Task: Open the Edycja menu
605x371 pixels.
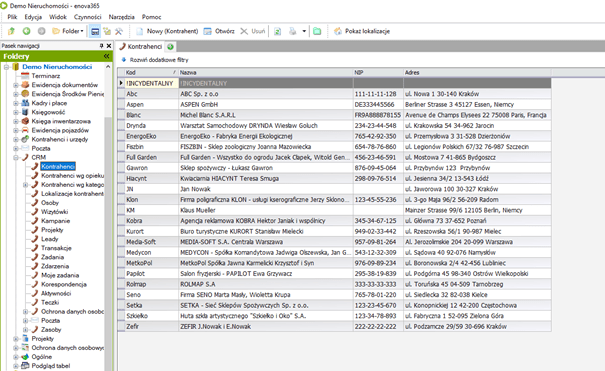Action: pyautogui.click(x=33, y=17)
